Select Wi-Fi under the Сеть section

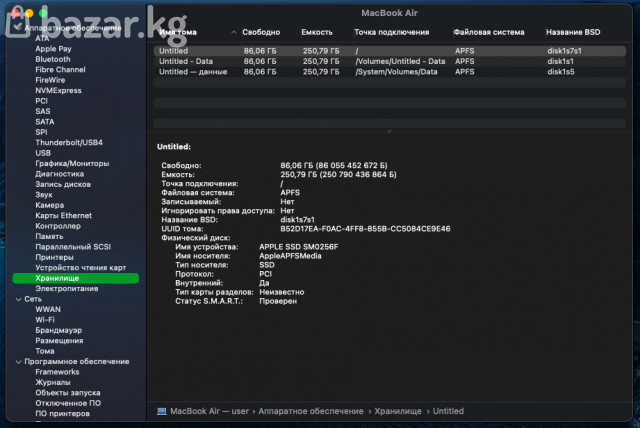(45, 320)
